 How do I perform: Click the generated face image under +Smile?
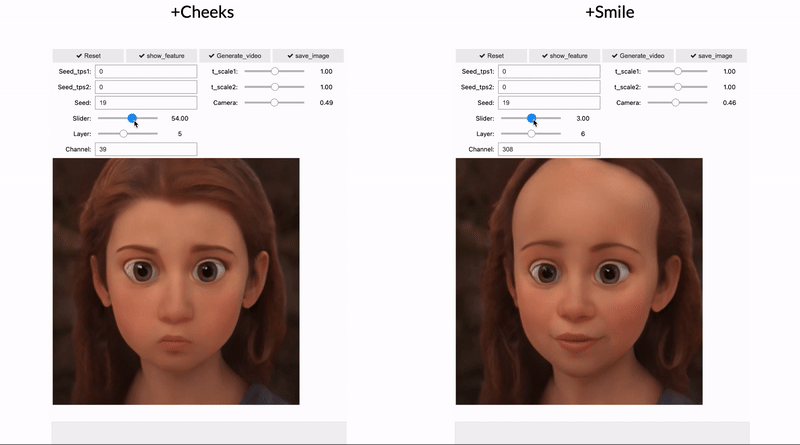coord(579,281)
